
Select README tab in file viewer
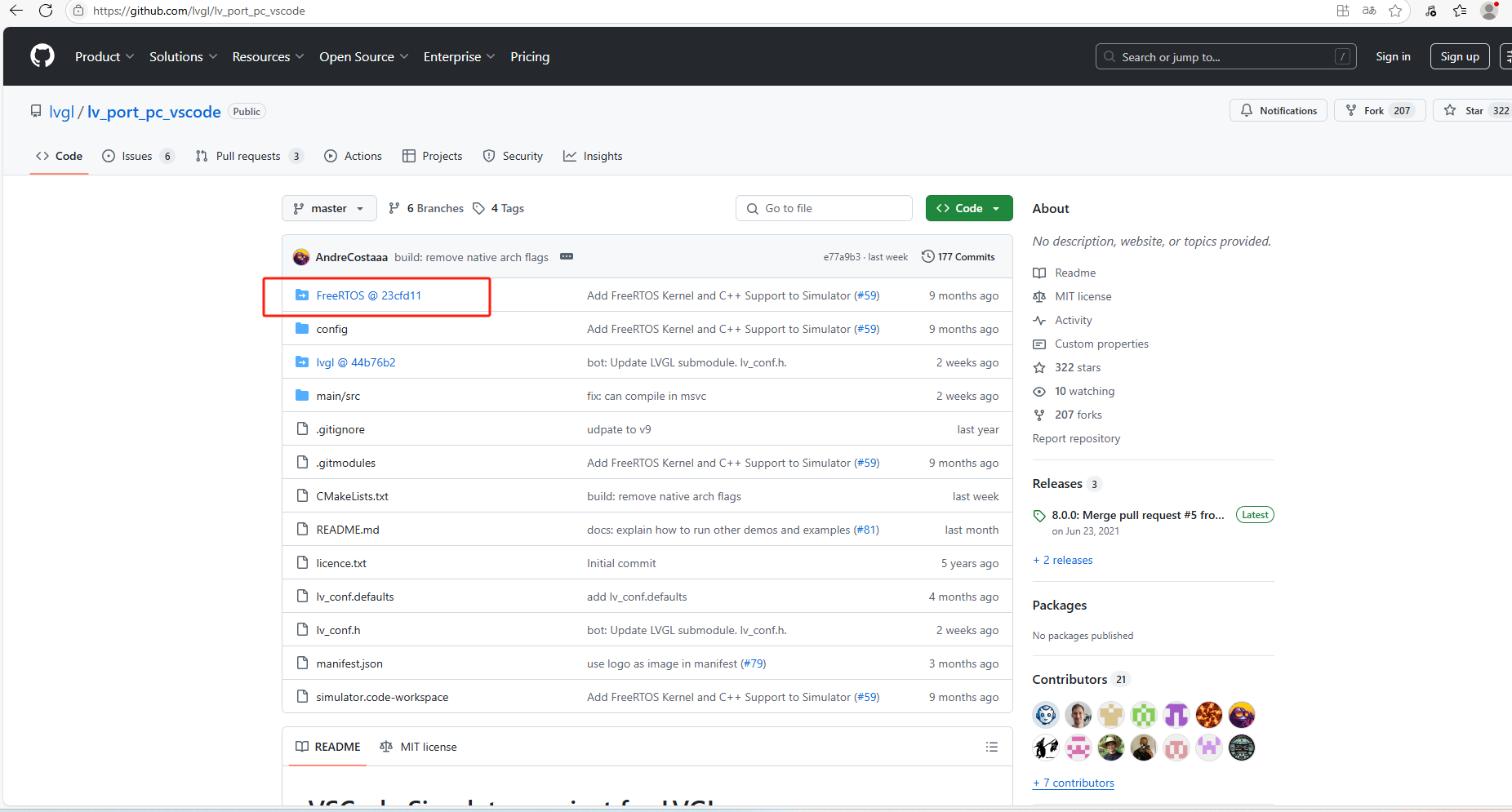[x=328, y=747]
